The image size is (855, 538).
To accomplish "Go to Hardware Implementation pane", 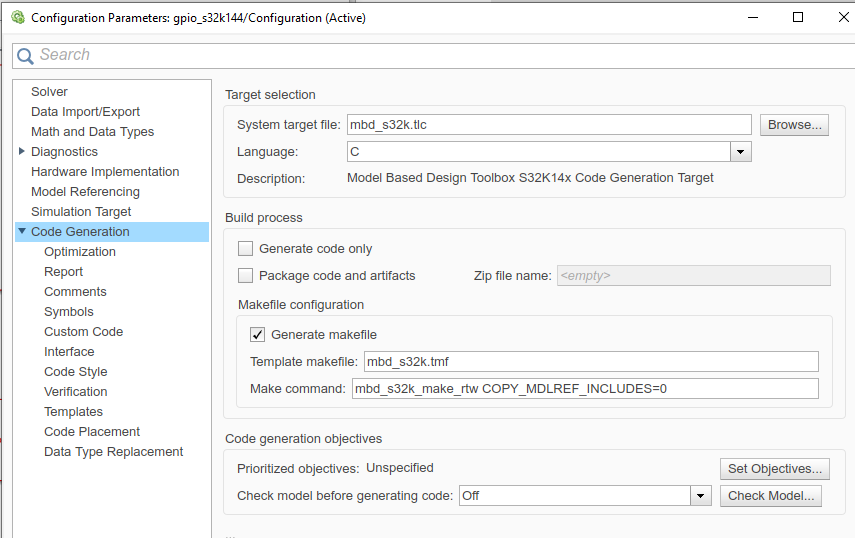I will pyautogui.click(x=105, y=172).
